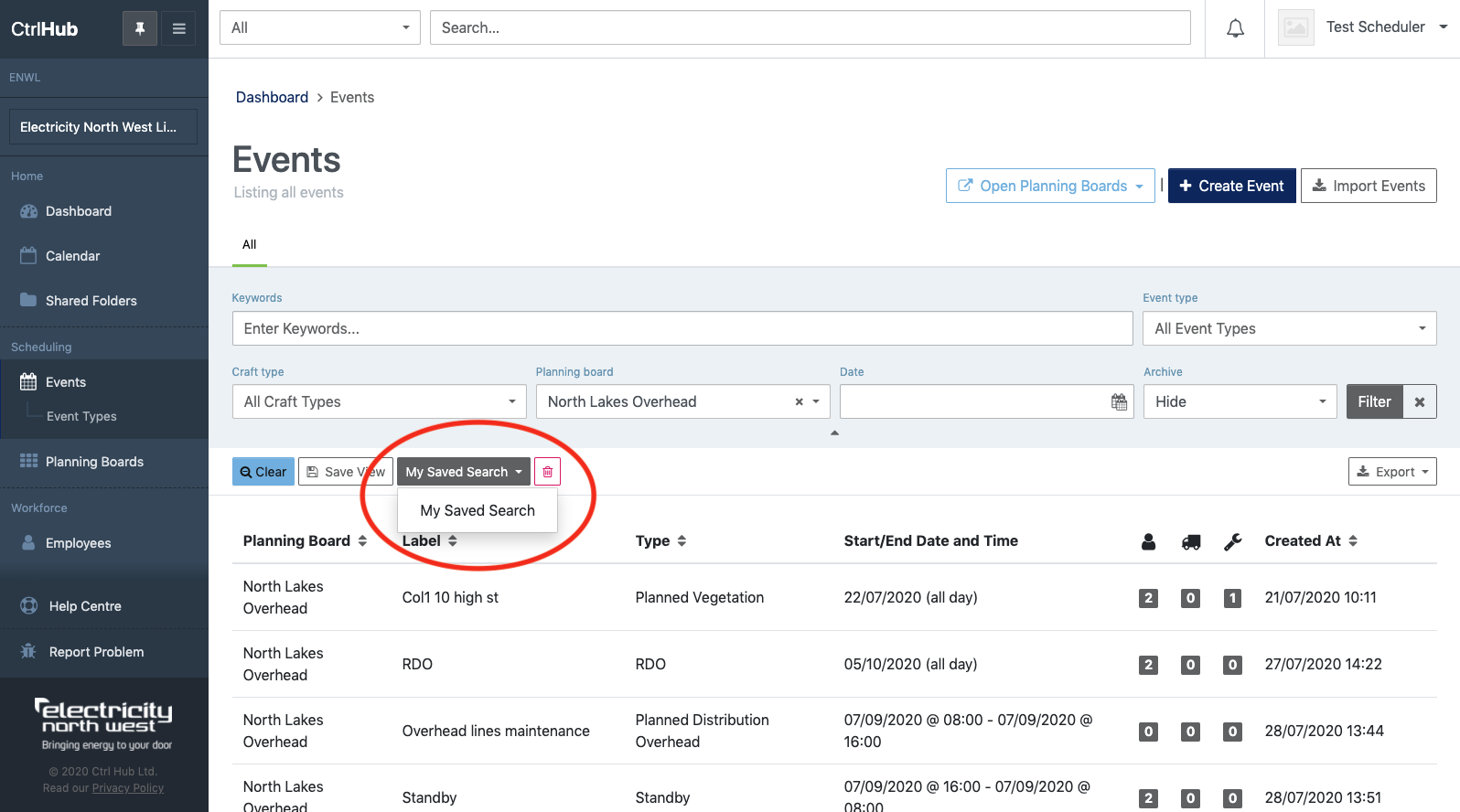Delete saved search with trash icon
Viewport: 1460px width, 812px height.
click(x=547, y=472)
